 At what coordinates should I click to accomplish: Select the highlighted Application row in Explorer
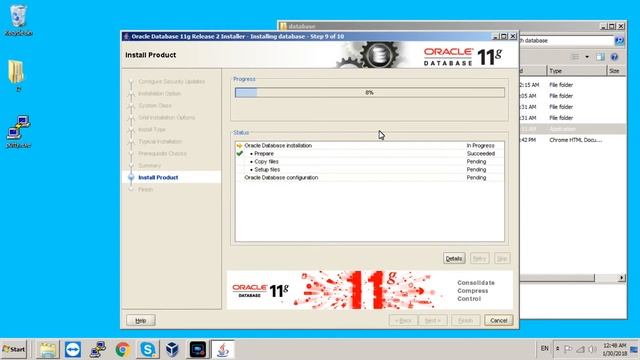tap(573, 129)
